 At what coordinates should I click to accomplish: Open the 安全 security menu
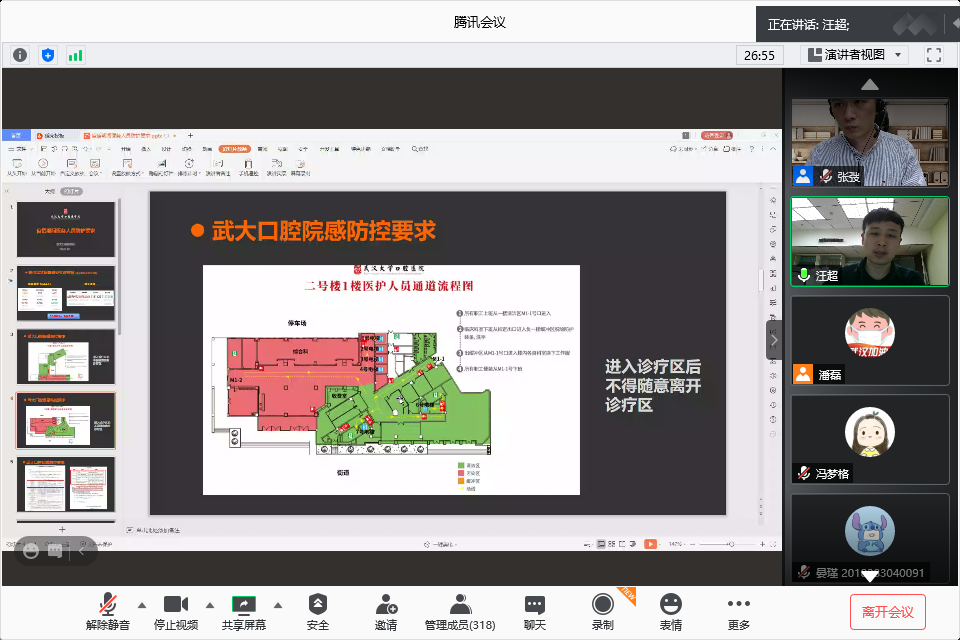(x=318, y=612)
